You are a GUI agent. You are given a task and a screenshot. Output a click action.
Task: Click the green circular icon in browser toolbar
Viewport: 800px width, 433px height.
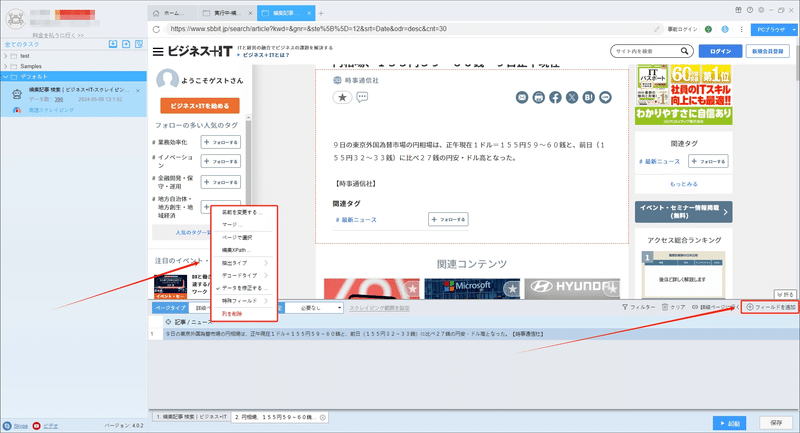(x=708, y=29)
